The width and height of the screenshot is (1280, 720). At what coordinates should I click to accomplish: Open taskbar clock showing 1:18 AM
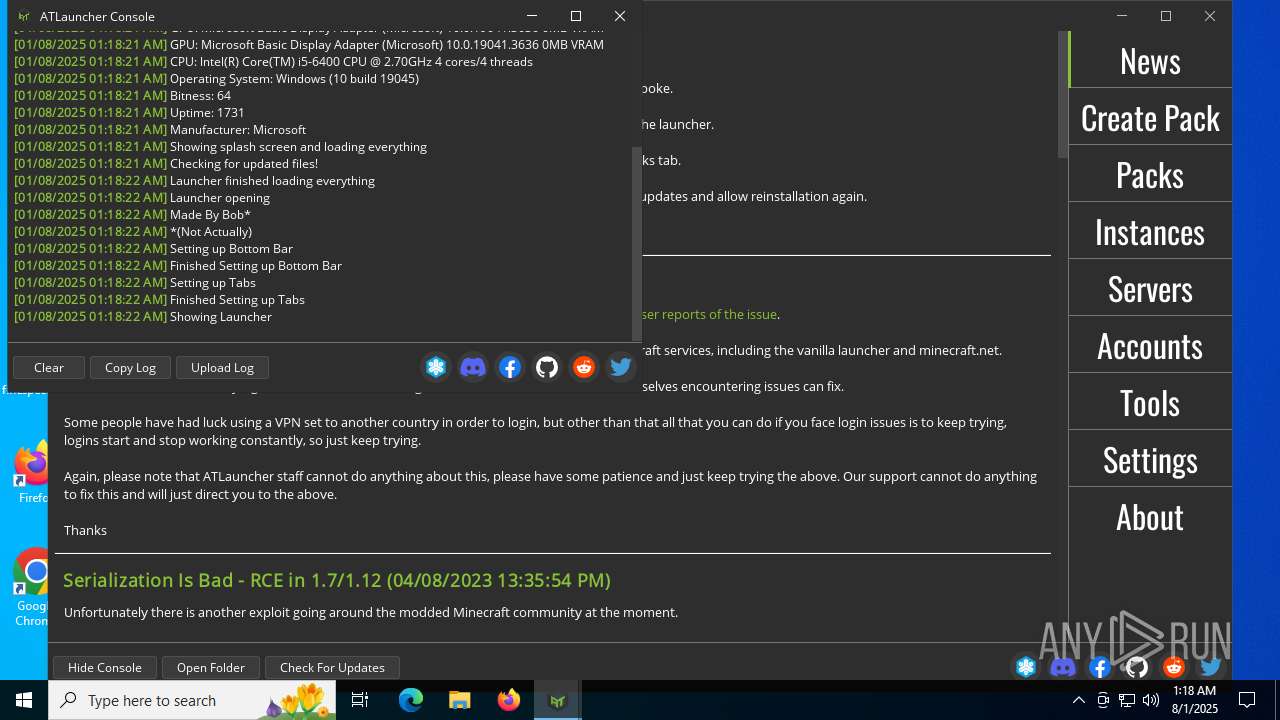click(1194, 700)
